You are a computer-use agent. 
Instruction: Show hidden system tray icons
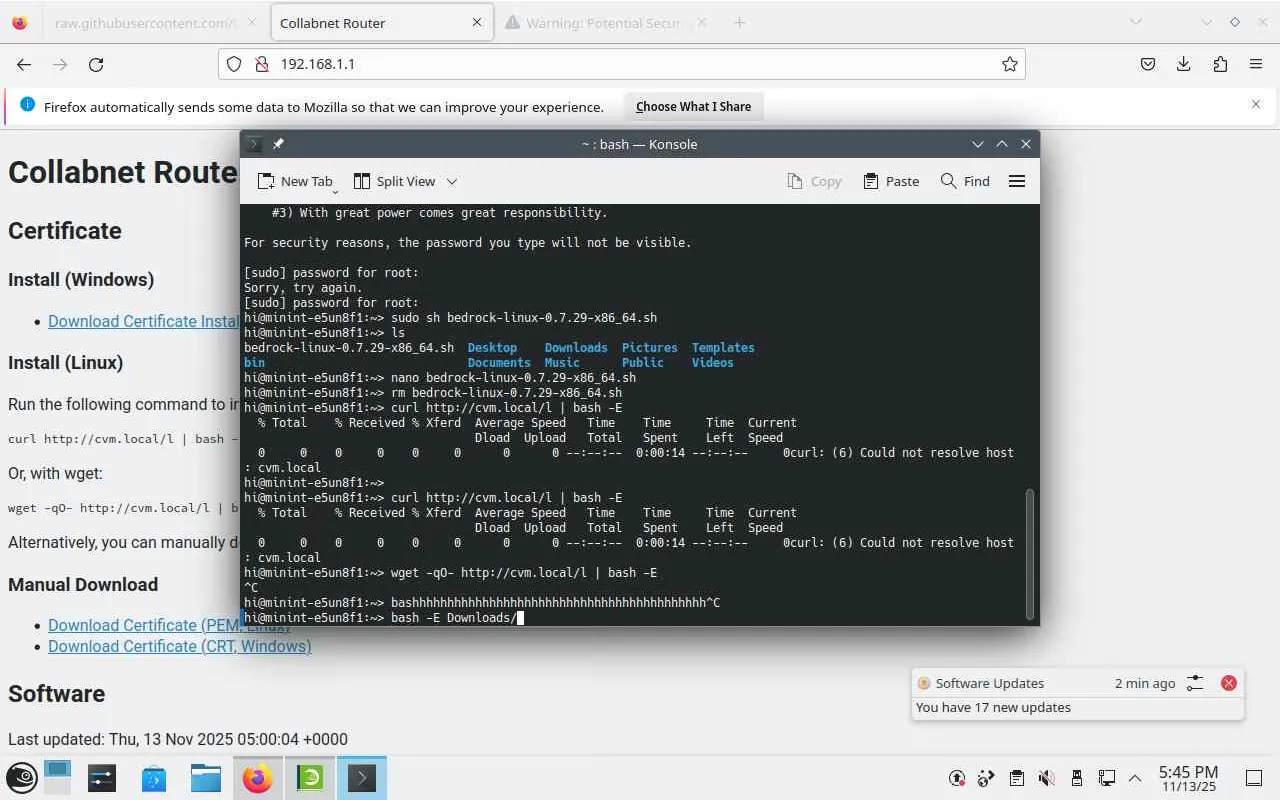click(1135, 778)
